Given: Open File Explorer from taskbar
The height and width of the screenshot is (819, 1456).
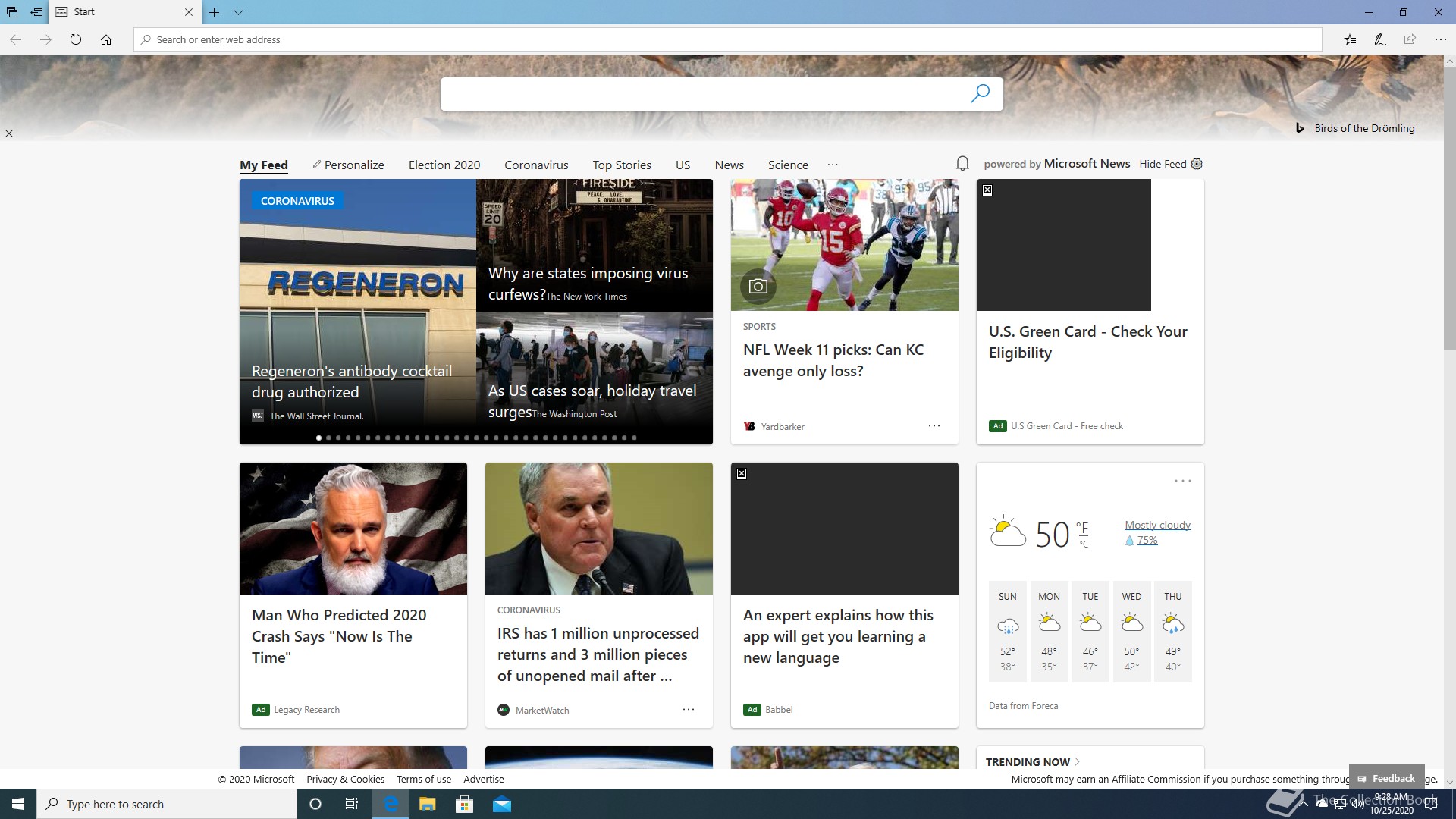Looking at the screenshot, I should coord(427,804).
